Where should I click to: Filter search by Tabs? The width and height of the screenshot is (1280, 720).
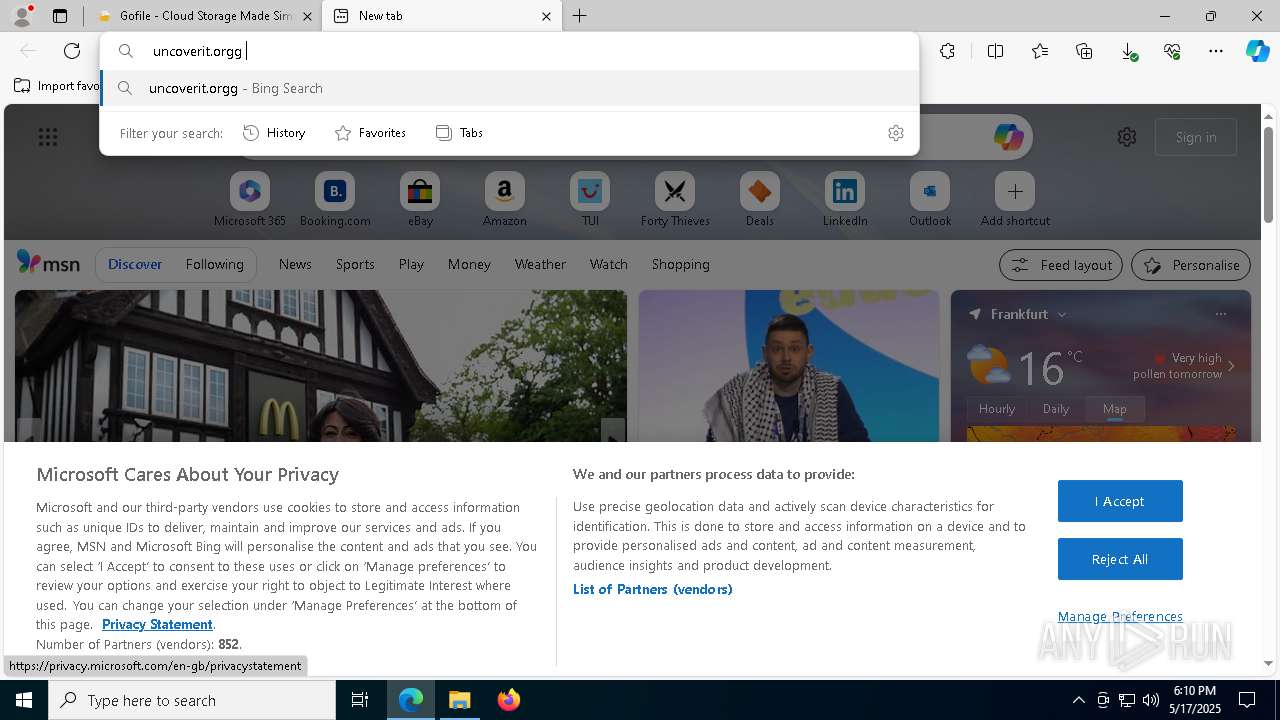(x=459, y=133)
